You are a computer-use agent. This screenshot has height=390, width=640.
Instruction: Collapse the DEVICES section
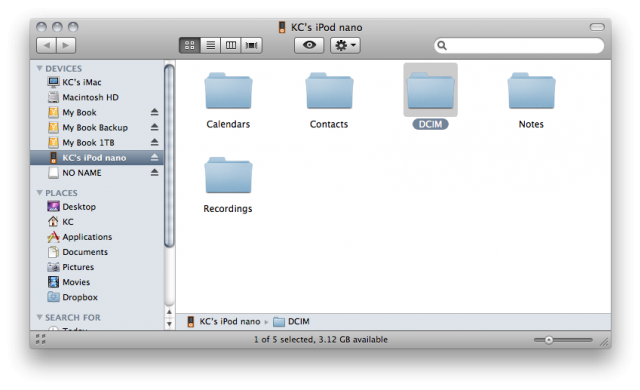pyautogui.click(x=40, y=68)
